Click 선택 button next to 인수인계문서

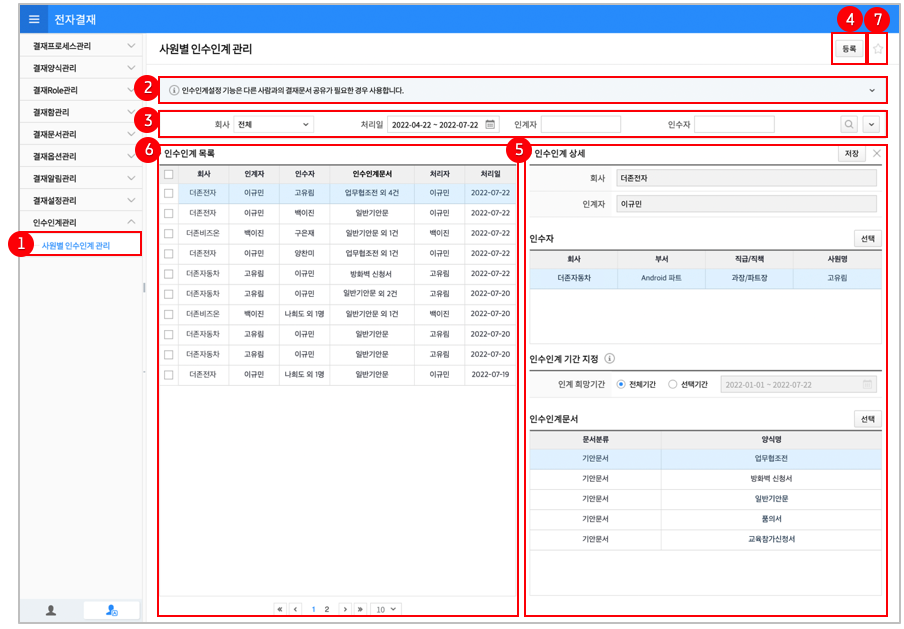tap(867, 419)
